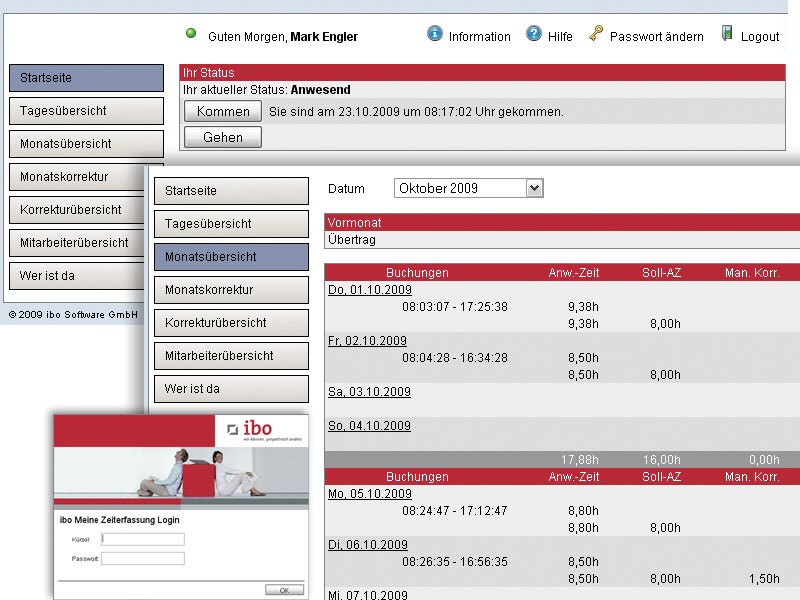Viewport: 800px width, 600px height.
Task: Click copyright text 2009 ibo Software GmbH
Action: 73,315
